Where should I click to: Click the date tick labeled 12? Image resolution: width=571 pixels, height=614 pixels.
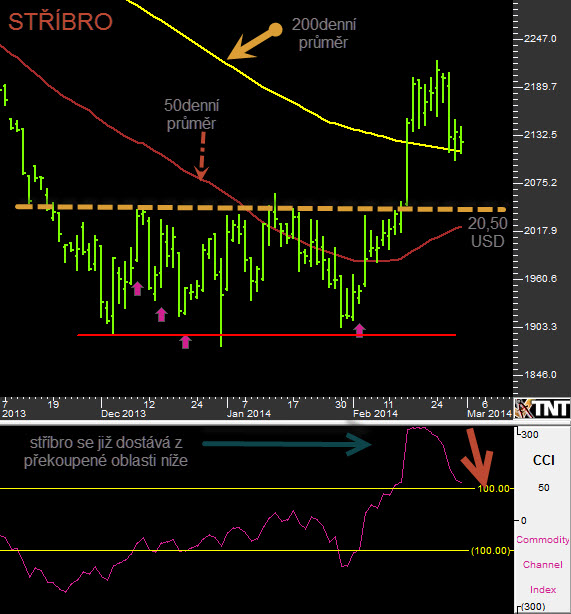149,404
